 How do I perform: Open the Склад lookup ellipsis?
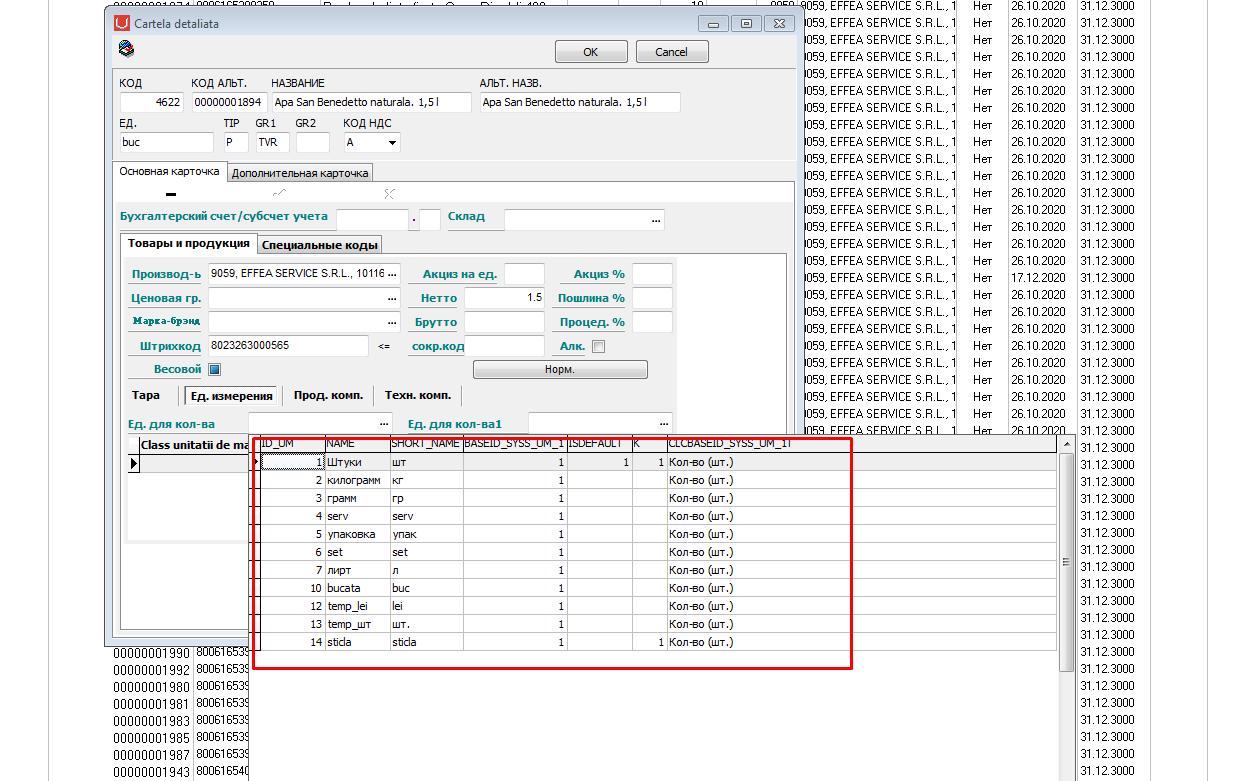point(656,219)
